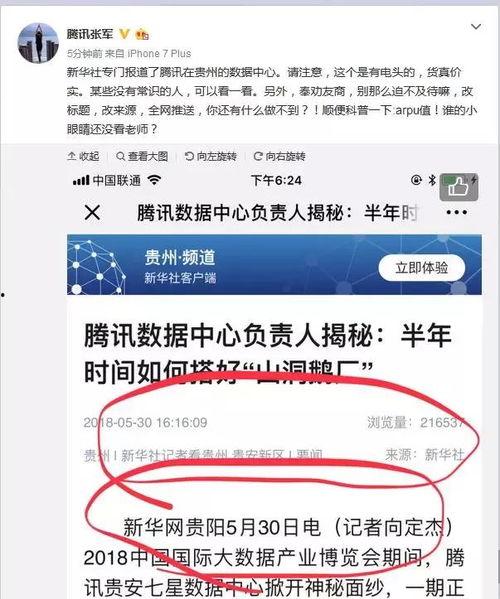Open full-size image via 查看大图
The image size is (500, 599).
[x=142, y=156]
